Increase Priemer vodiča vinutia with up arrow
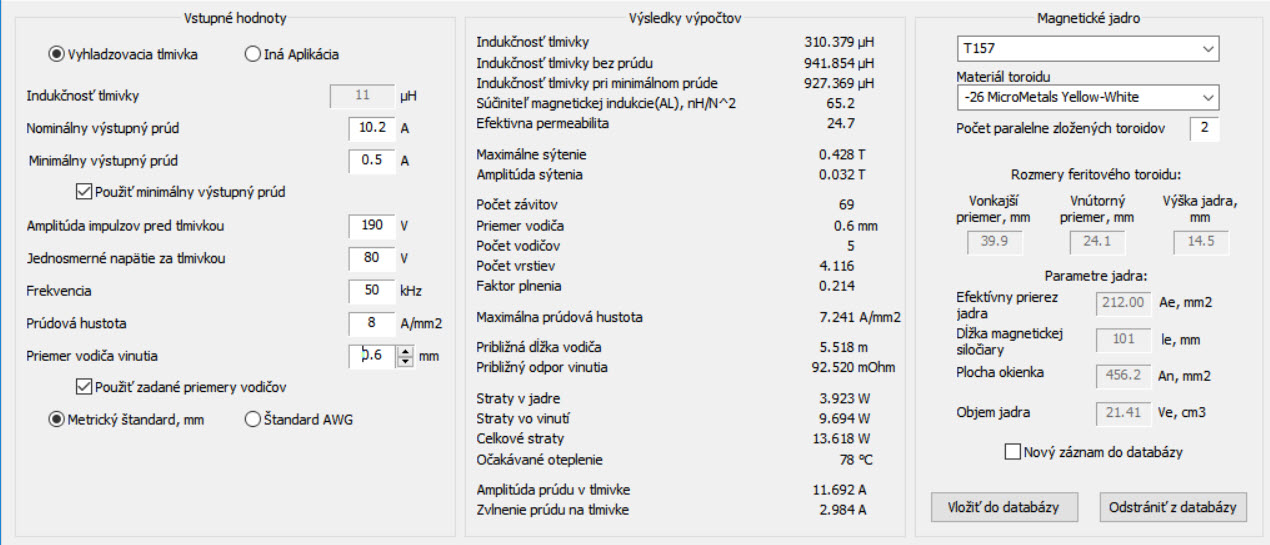The image size is (1270, 545). 405,350
